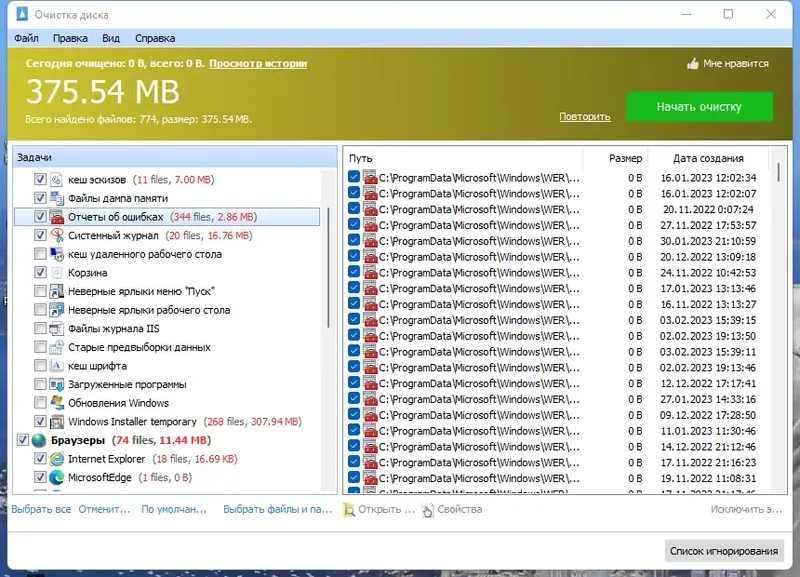Click the system journal (Системный журнал) icon

coord(57,235)
